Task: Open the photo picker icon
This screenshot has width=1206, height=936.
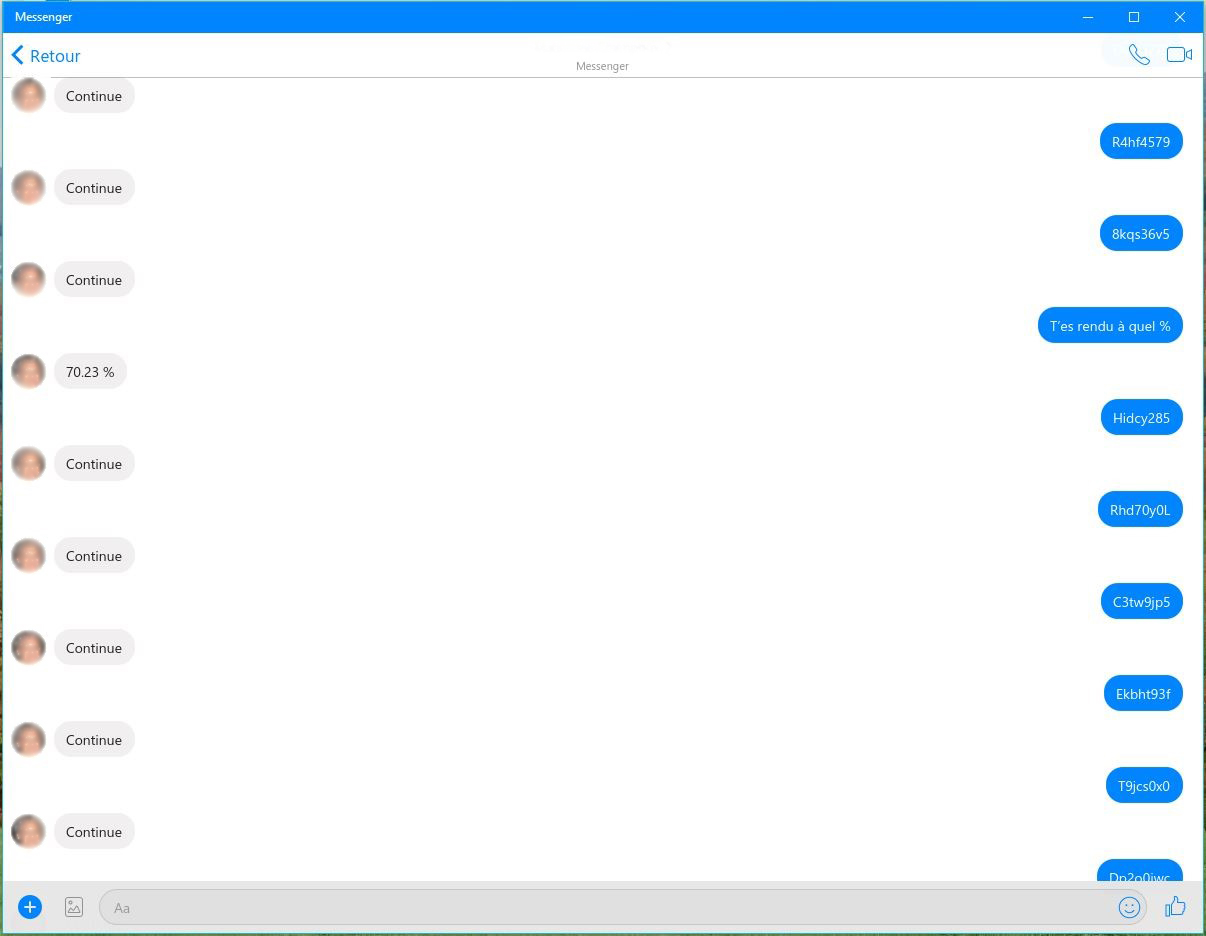Action: (x=74, y=907)
